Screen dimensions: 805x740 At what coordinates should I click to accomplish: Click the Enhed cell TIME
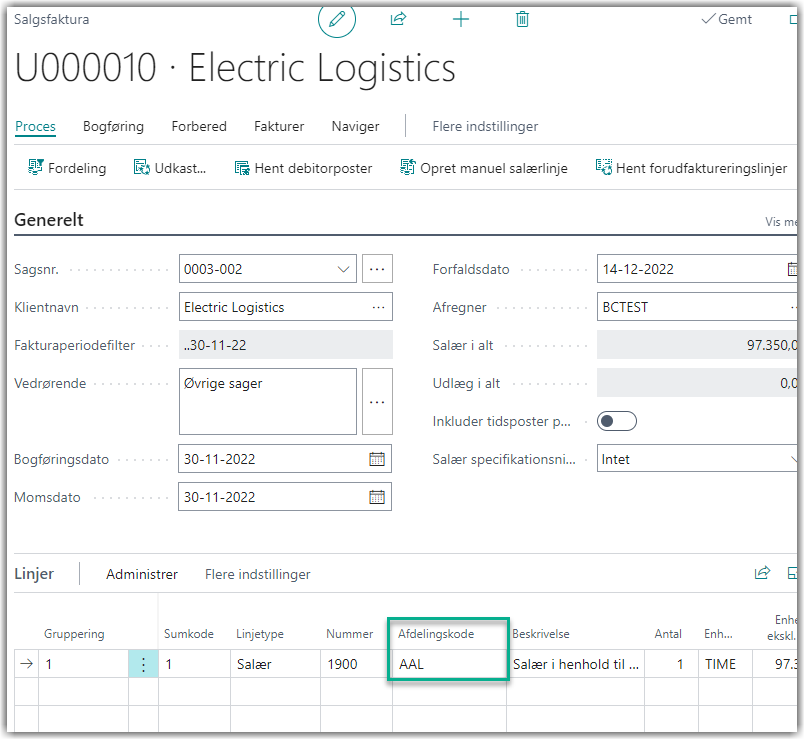coord(725,664)
